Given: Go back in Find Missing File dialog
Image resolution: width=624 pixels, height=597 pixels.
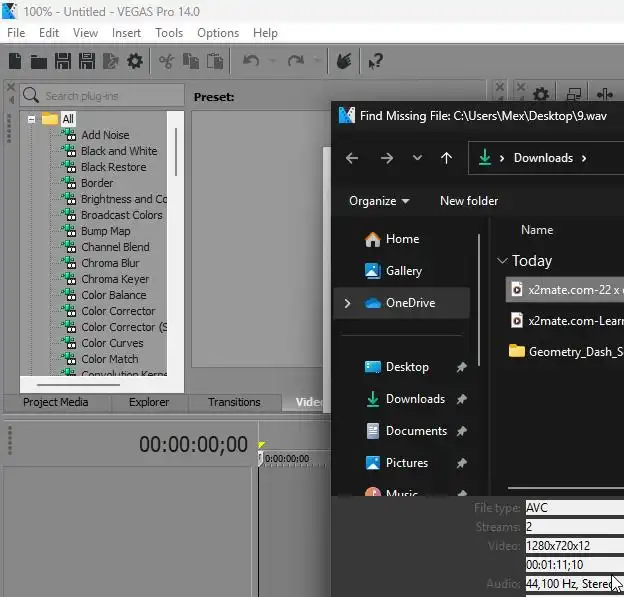Looking at the screenshot, I should pos(352,158).
